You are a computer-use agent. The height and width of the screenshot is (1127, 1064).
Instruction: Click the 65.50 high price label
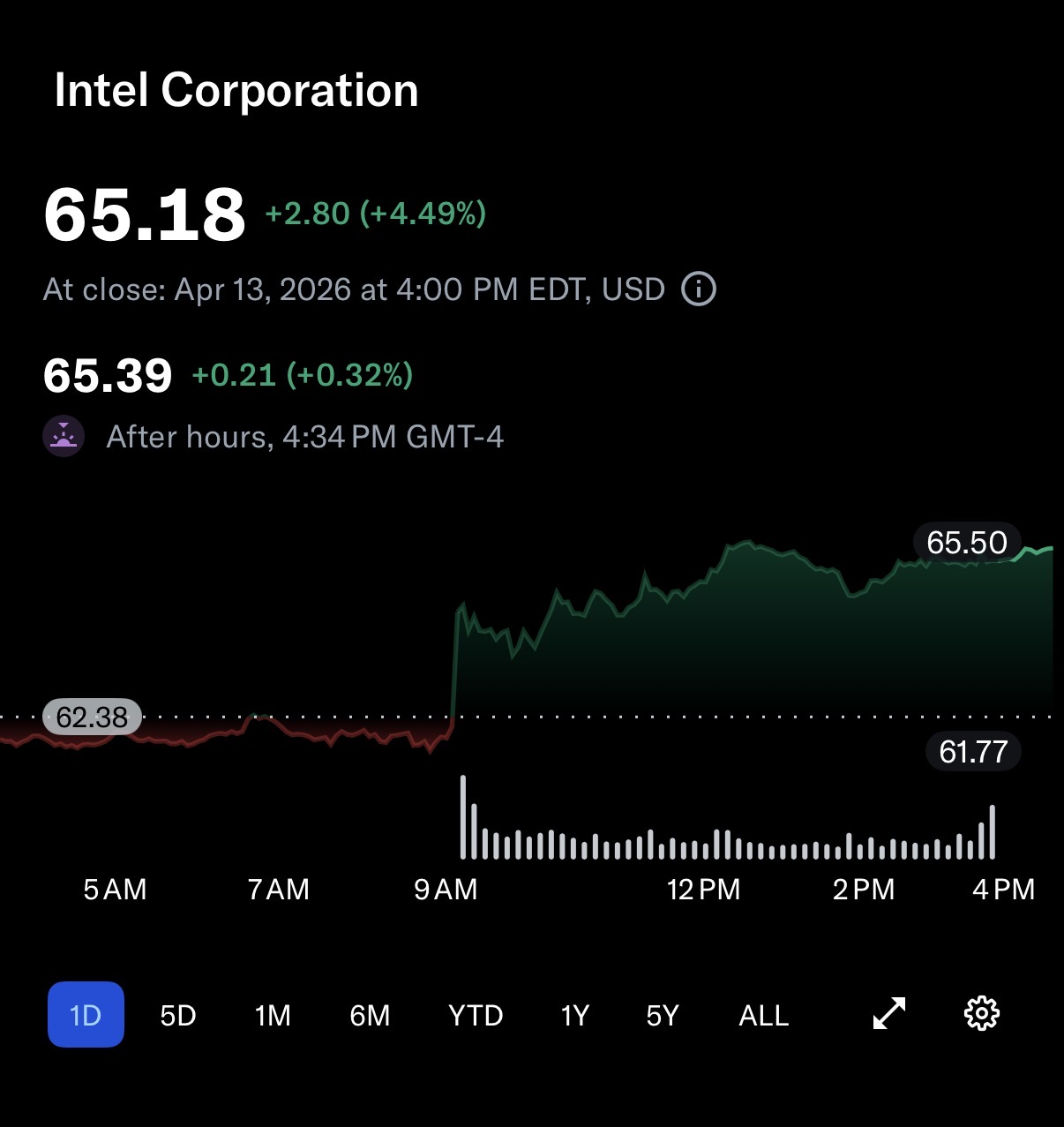967,543
